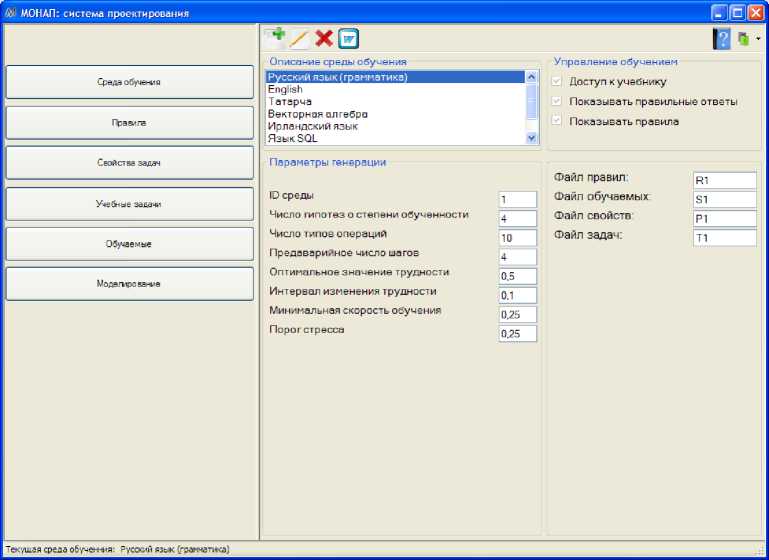Click the list scrollbar down arrow

point(532,138)
